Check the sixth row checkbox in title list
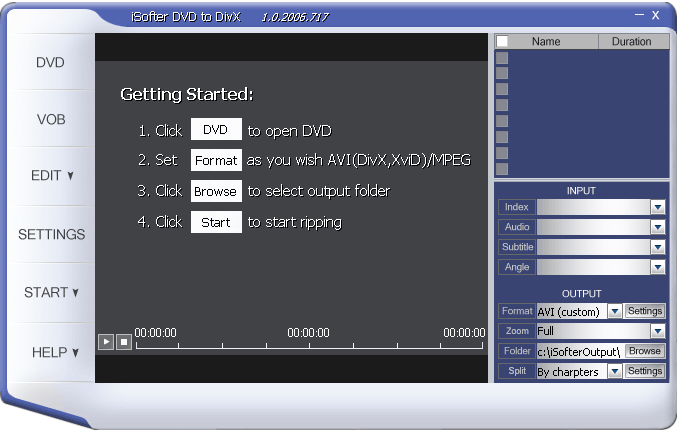This screenshot has width=679, height=430. pos(502,137)
